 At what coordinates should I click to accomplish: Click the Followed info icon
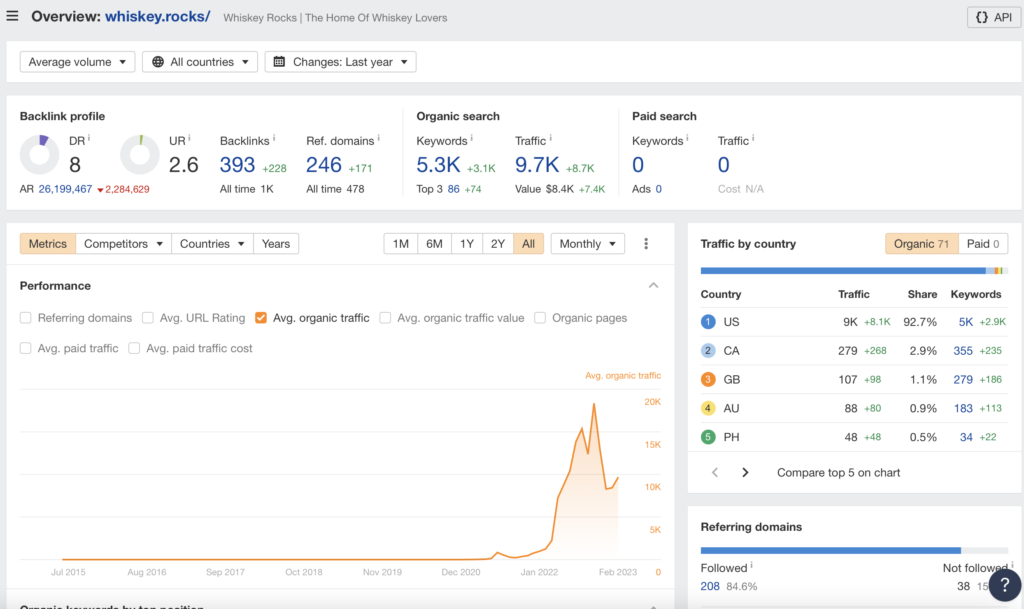click(752, 565)
